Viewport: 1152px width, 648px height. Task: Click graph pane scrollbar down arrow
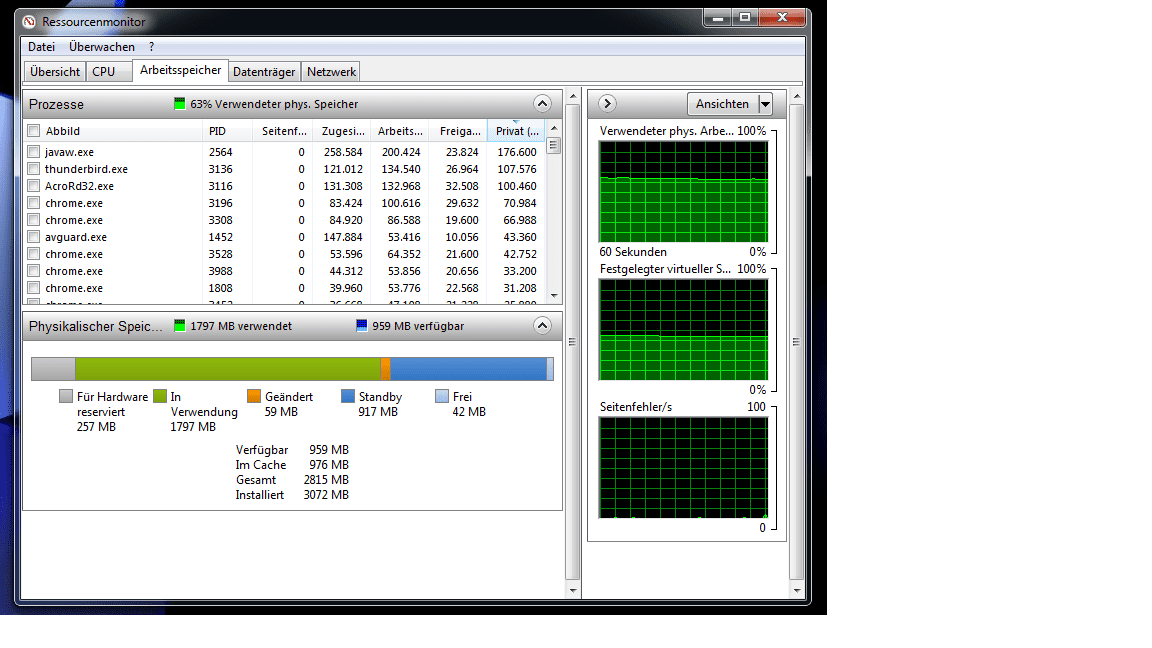796,591
